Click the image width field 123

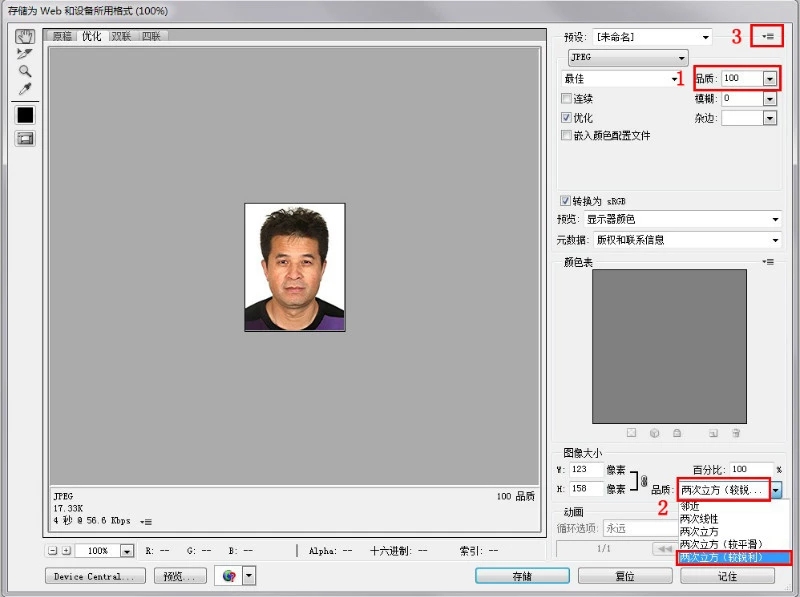coord(586,469)
